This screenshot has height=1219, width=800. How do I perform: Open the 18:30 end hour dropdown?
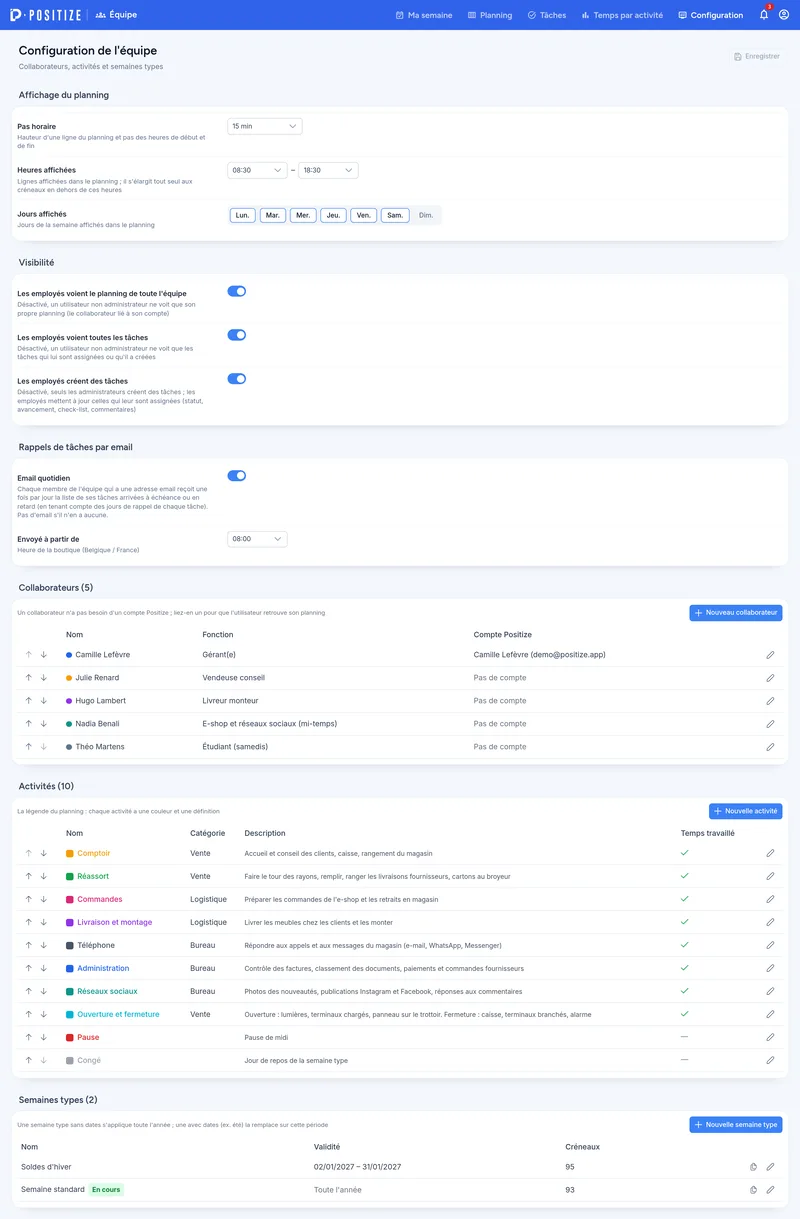coord(328,171)
